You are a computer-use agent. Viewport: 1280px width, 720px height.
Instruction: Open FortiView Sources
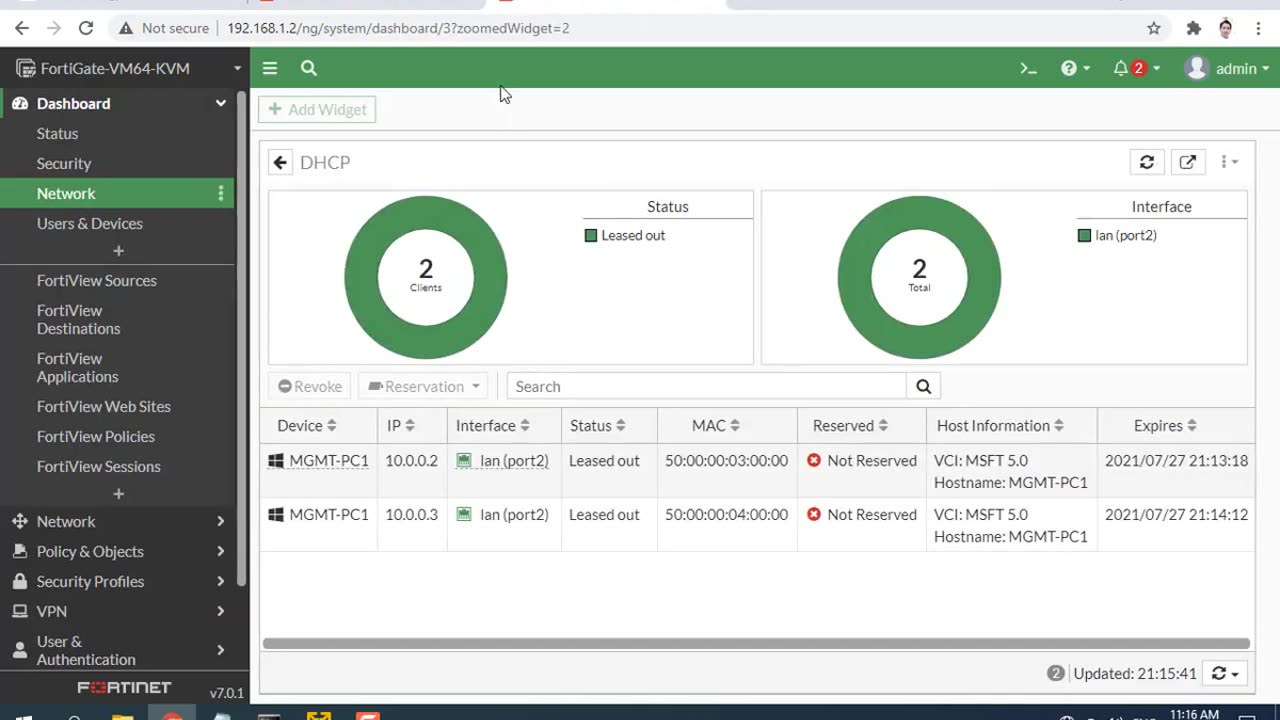97,281
